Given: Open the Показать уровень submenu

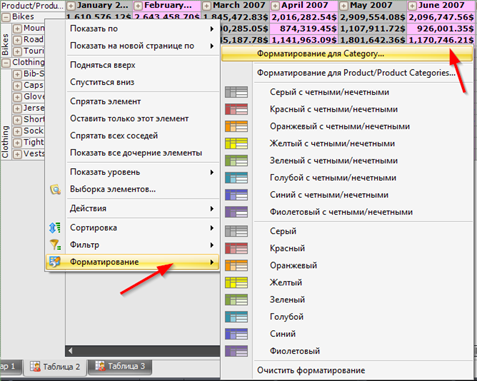Looking at the screenshot, I should click(x=132, y=172).
